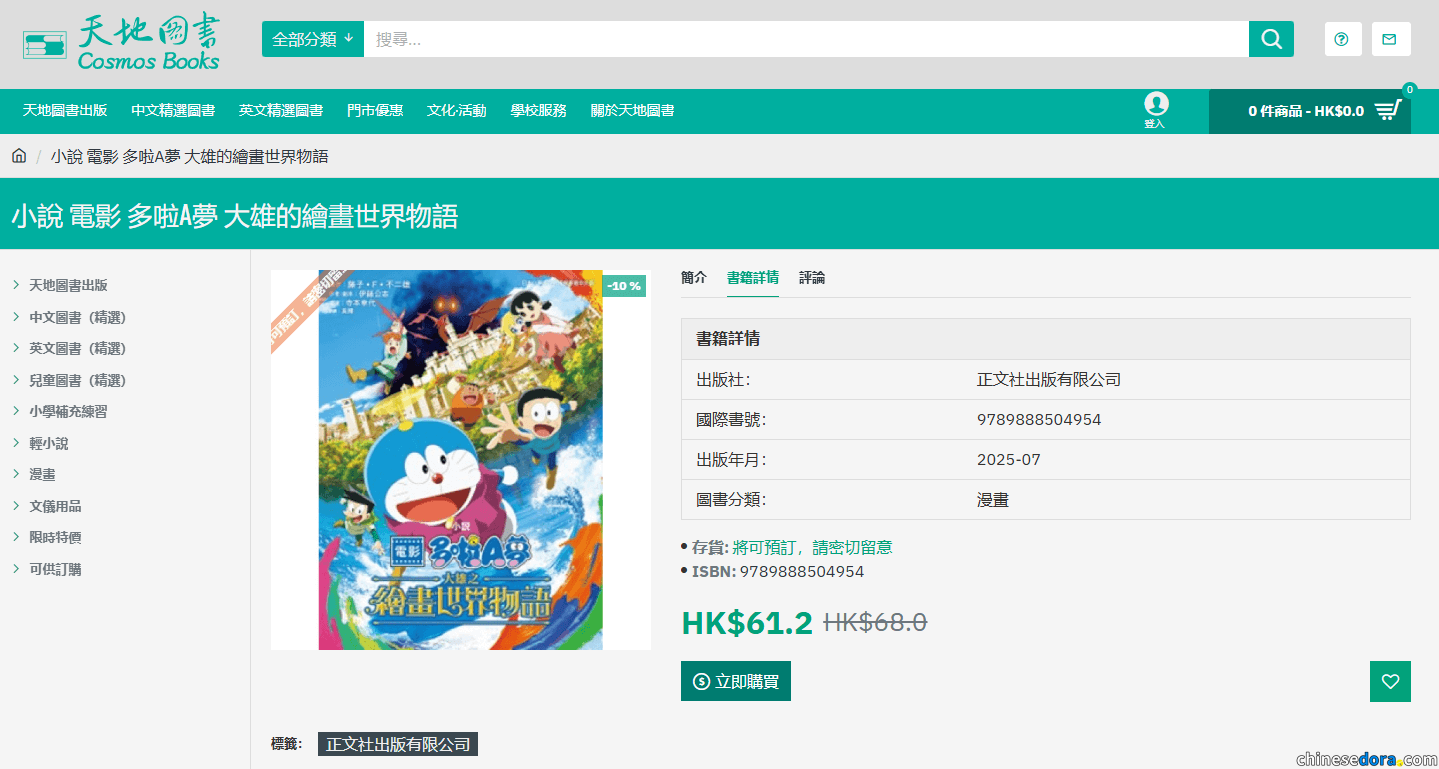
Task: Switch to the 簡介 tab
Action: [693, 278]
